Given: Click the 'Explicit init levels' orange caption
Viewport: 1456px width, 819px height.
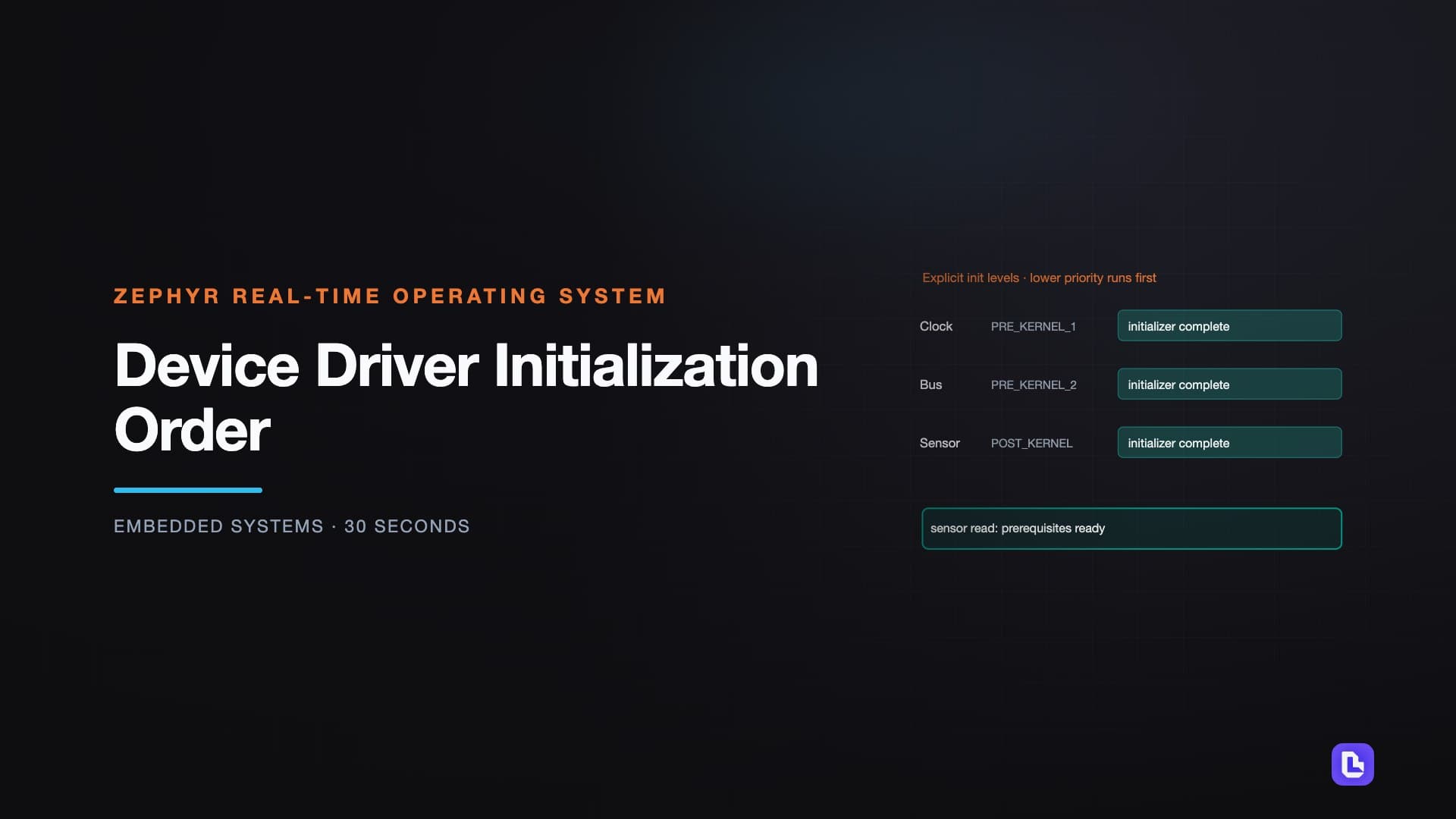Looking at the screenshot, I should (x=1039, y=278).
